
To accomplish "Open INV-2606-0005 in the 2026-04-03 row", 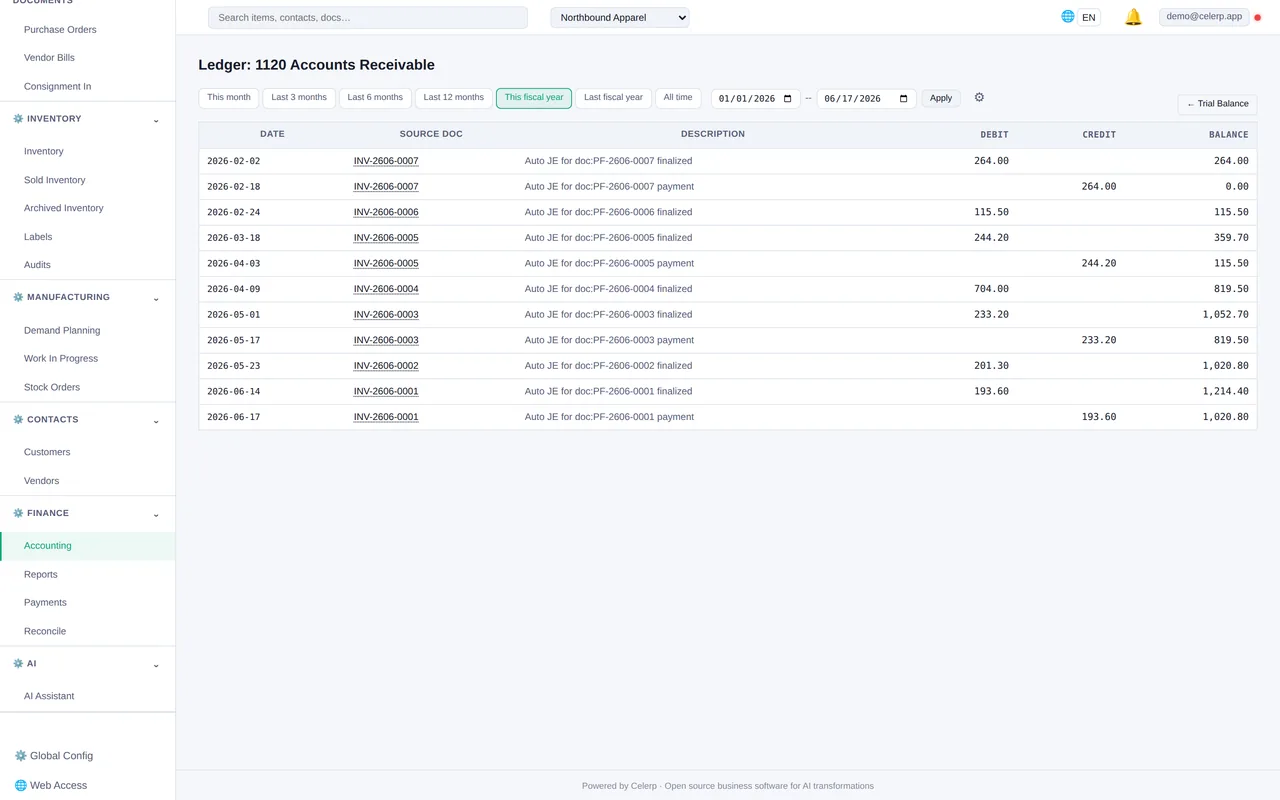I will pyautogui.click(x=386, y=264).
